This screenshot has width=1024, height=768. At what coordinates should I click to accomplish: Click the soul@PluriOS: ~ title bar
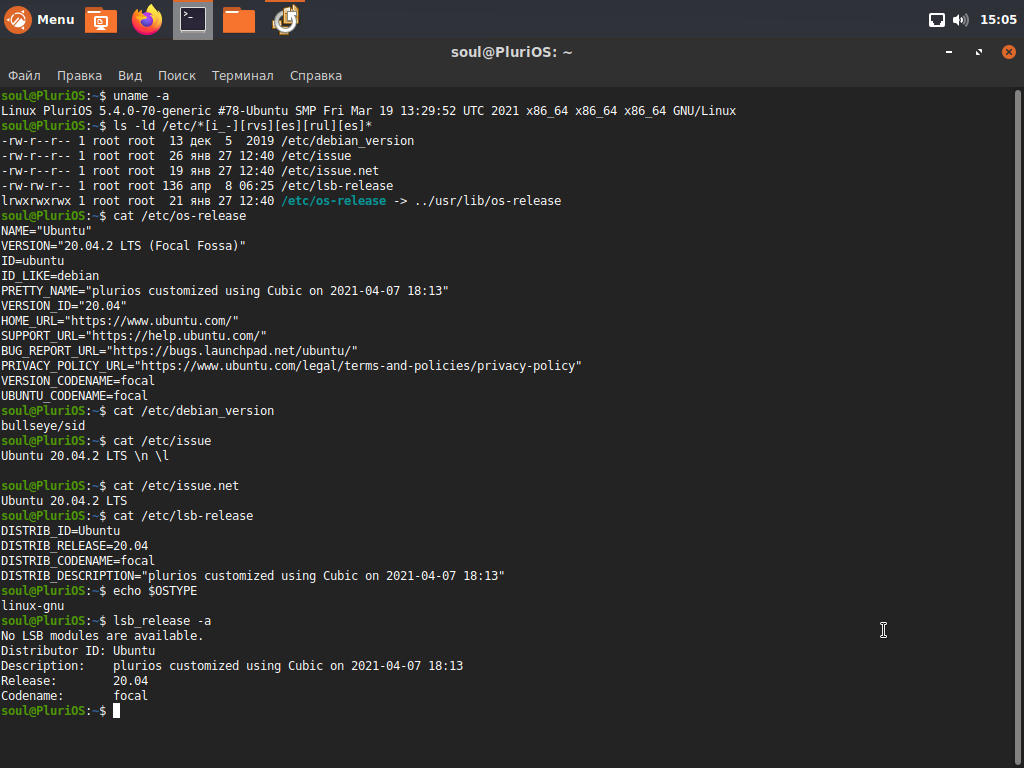click(511, 52)
